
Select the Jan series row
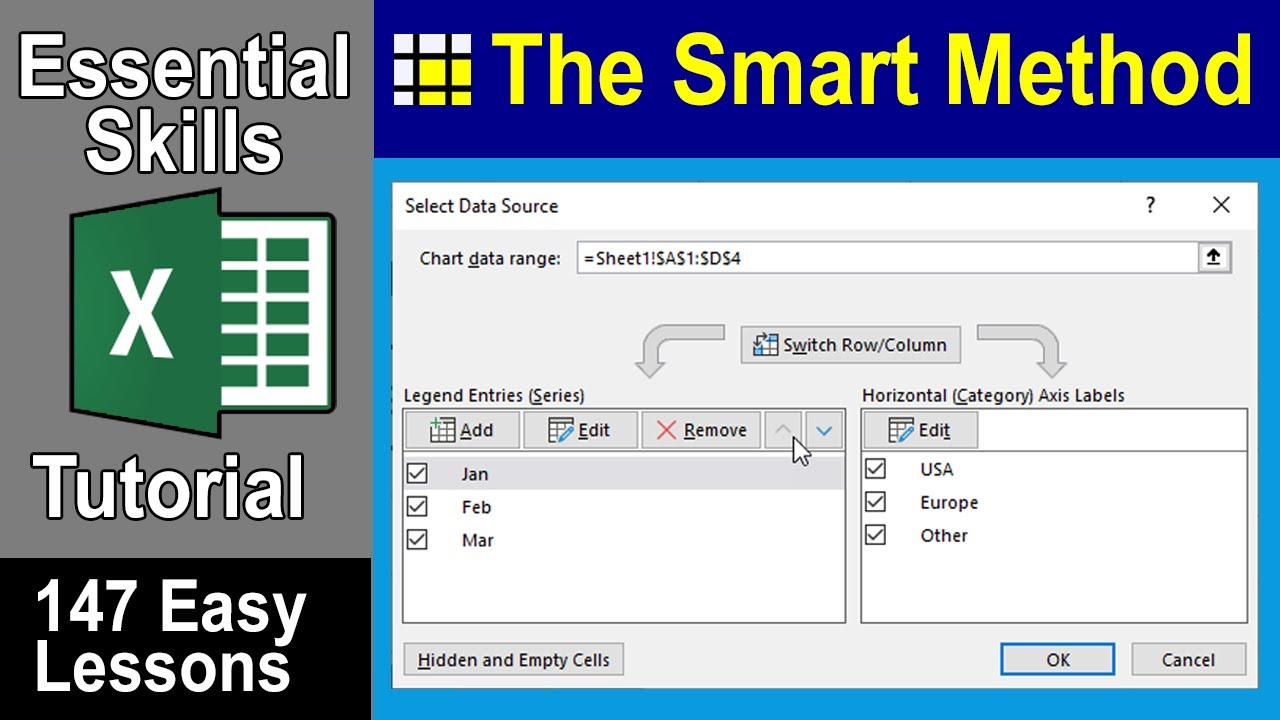(x=624, y=473)
